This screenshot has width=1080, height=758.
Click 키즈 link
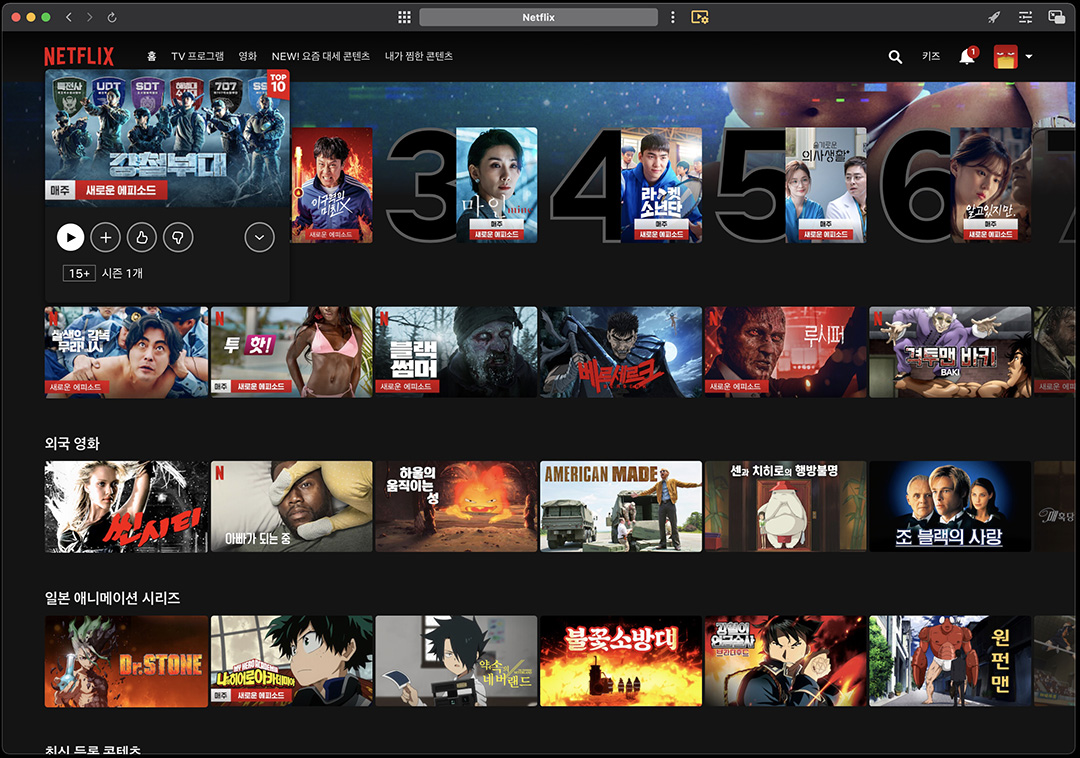[x=931, y=56]
